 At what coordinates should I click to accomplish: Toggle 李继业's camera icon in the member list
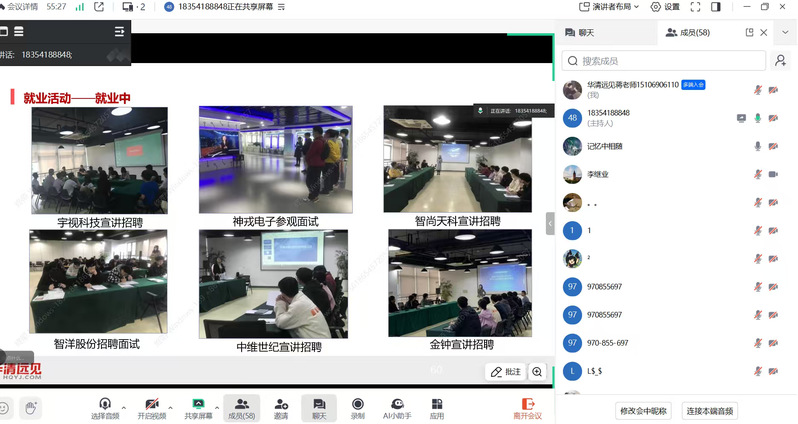point(773,174)
